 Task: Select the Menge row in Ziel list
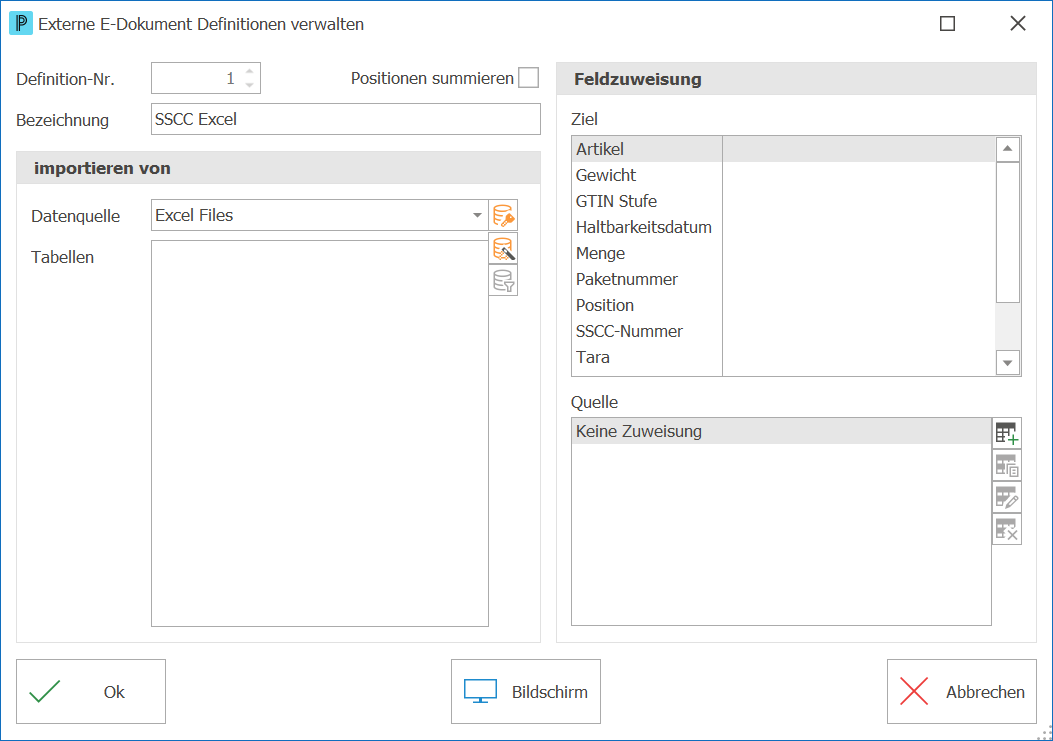[783, 253]
